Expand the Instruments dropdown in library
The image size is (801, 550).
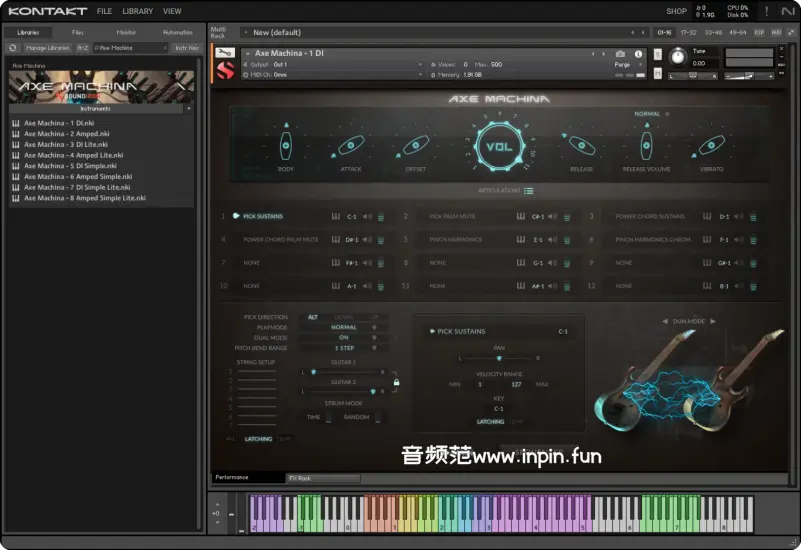point(189,109)
